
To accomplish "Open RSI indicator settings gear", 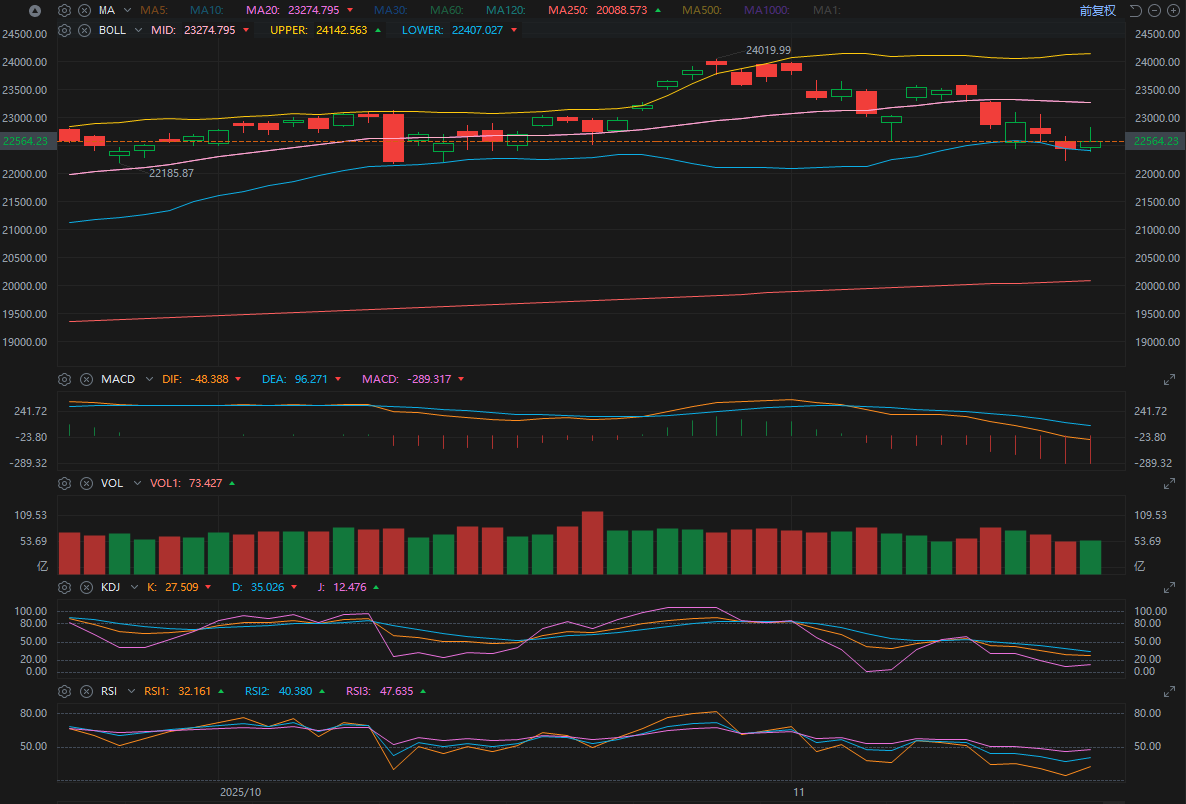I will click(x=64, y=691).
